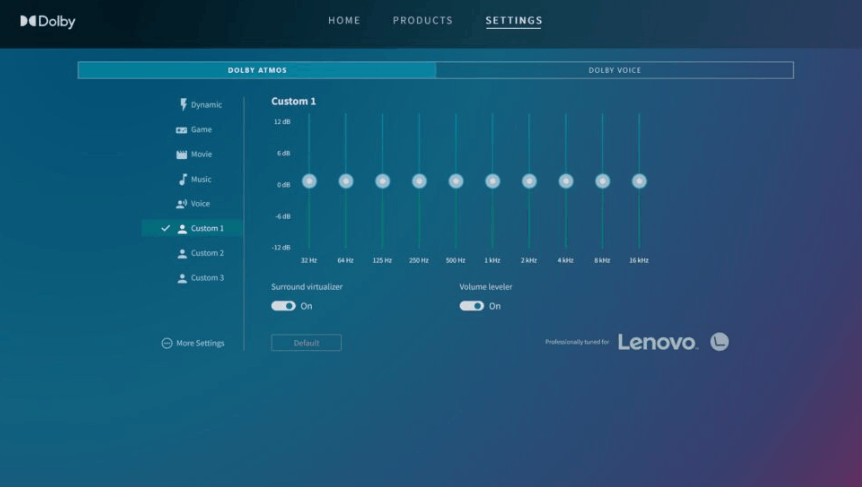Click the 12 dB scale label
Viewport: 862px width, 487px height.
(282, 121)
